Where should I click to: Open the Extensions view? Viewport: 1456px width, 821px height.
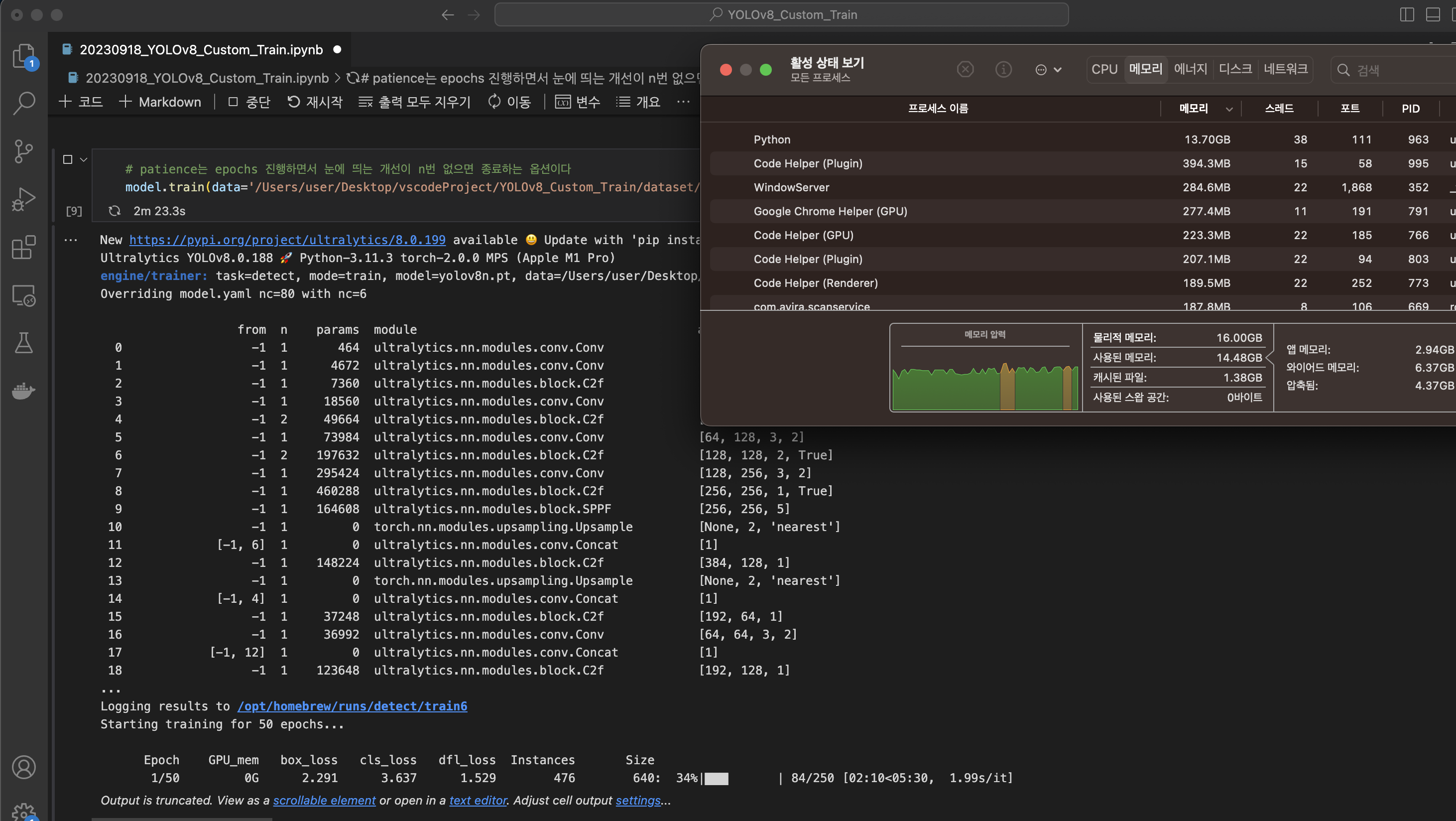coord(24,247)
